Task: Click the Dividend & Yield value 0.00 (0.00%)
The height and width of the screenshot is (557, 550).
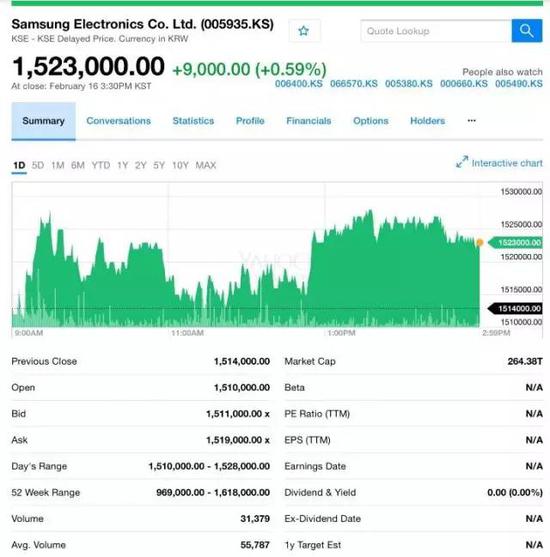Action: pos(515,492)
